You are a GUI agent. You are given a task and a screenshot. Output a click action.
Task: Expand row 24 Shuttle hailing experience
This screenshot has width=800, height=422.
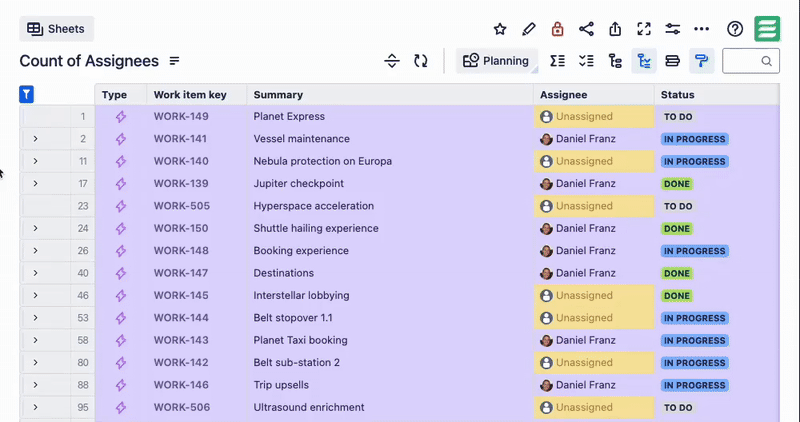click(x=35, y=228)
